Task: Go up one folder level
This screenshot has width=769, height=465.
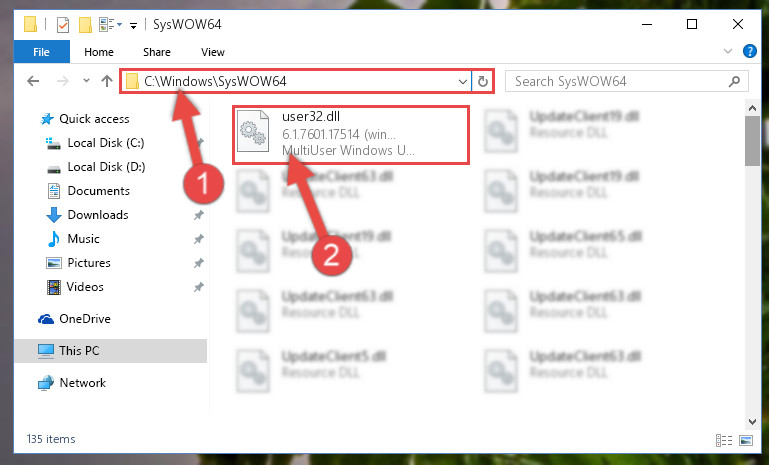Action: pyautogui.click(x=107, y=81)
